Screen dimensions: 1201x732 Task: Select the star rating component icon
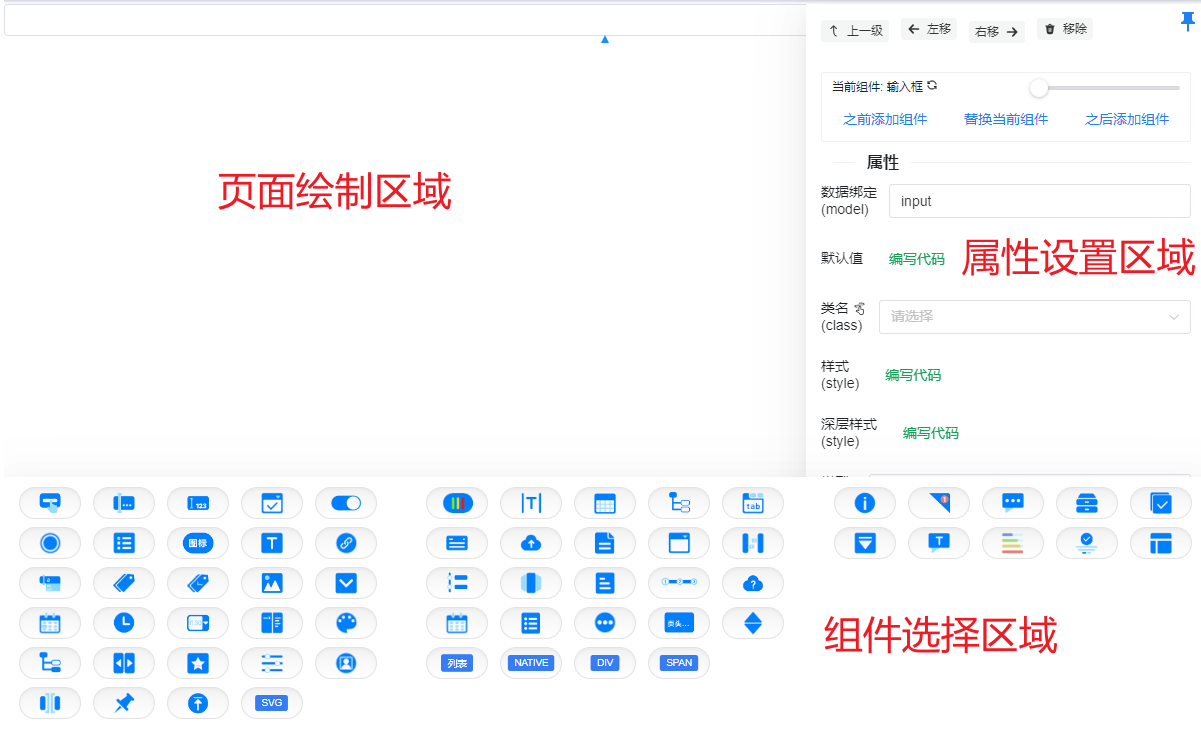click(198, 663)
